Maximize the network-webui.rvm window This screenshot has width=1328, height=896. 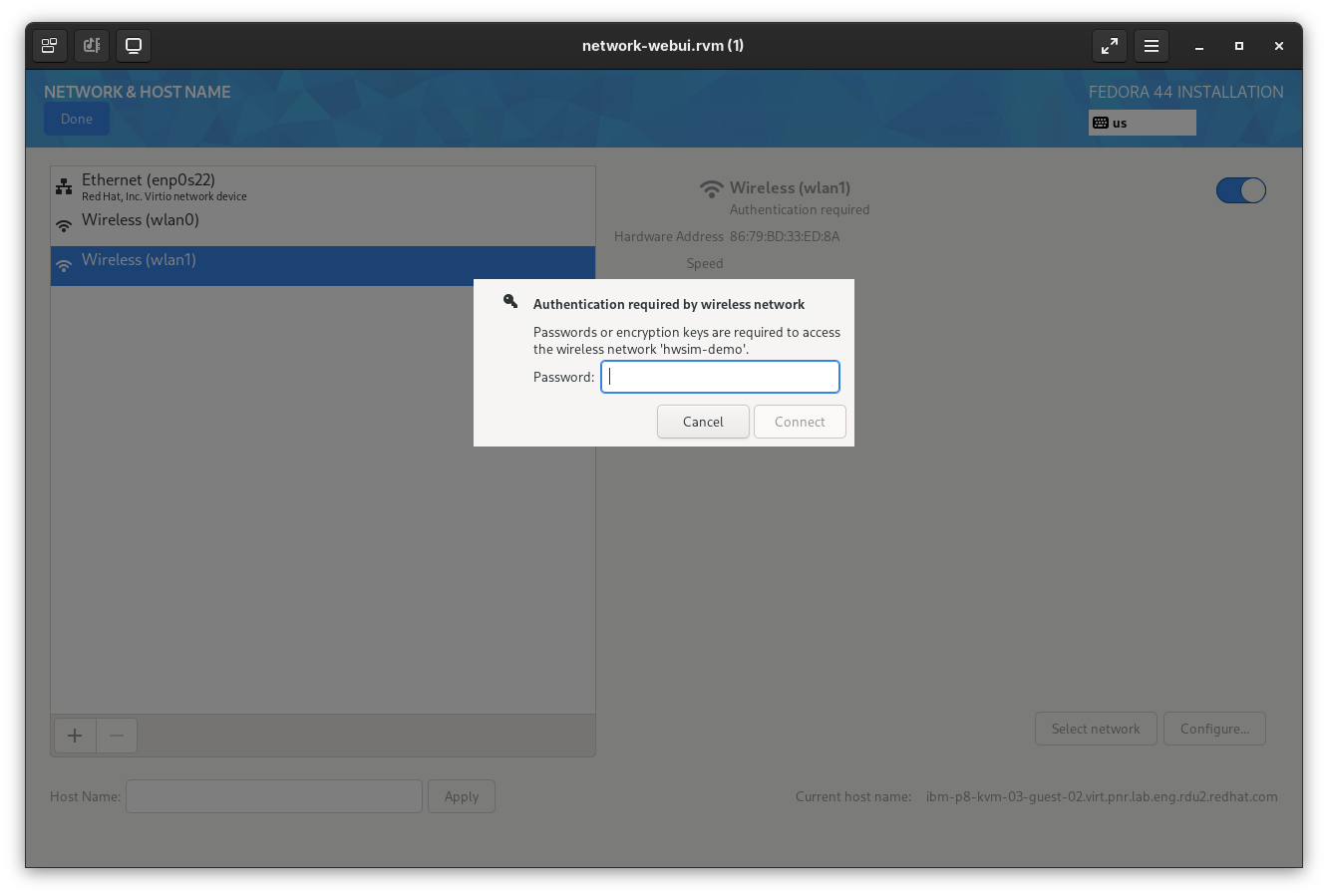click(1239, 46)
